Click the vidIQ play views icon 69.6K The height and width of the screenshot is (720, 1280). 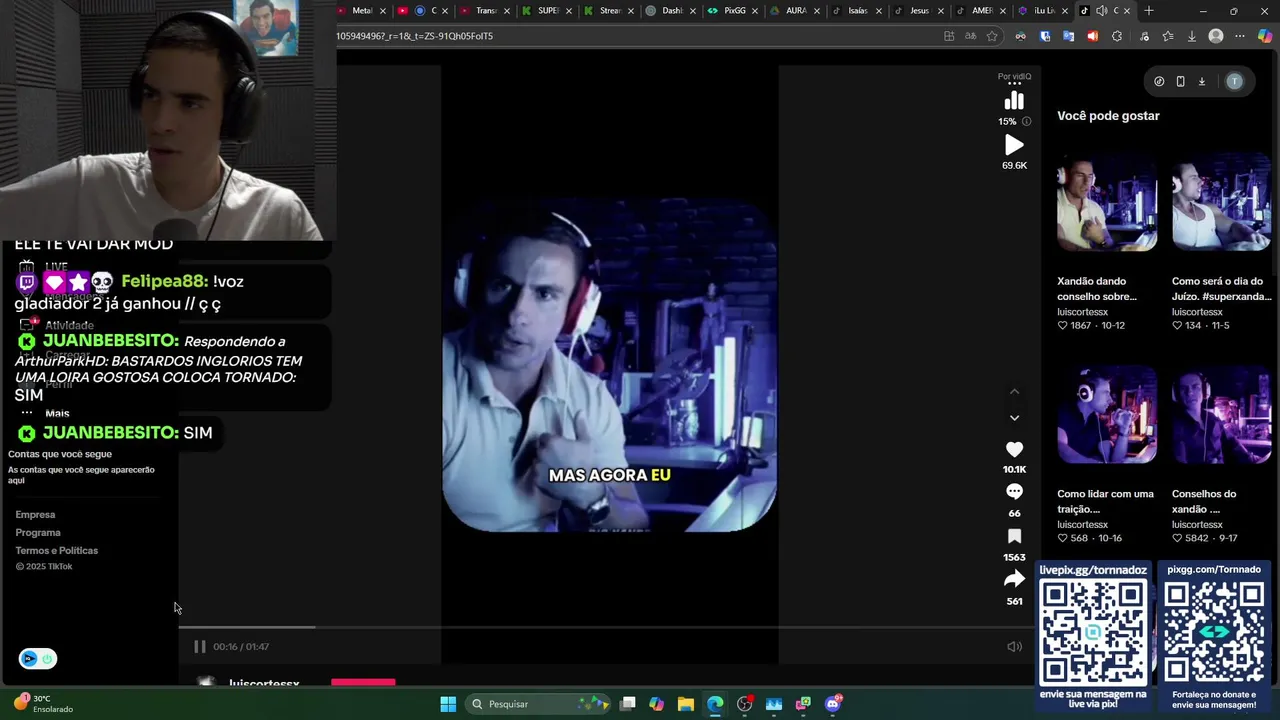click(x=1014, y=145)
